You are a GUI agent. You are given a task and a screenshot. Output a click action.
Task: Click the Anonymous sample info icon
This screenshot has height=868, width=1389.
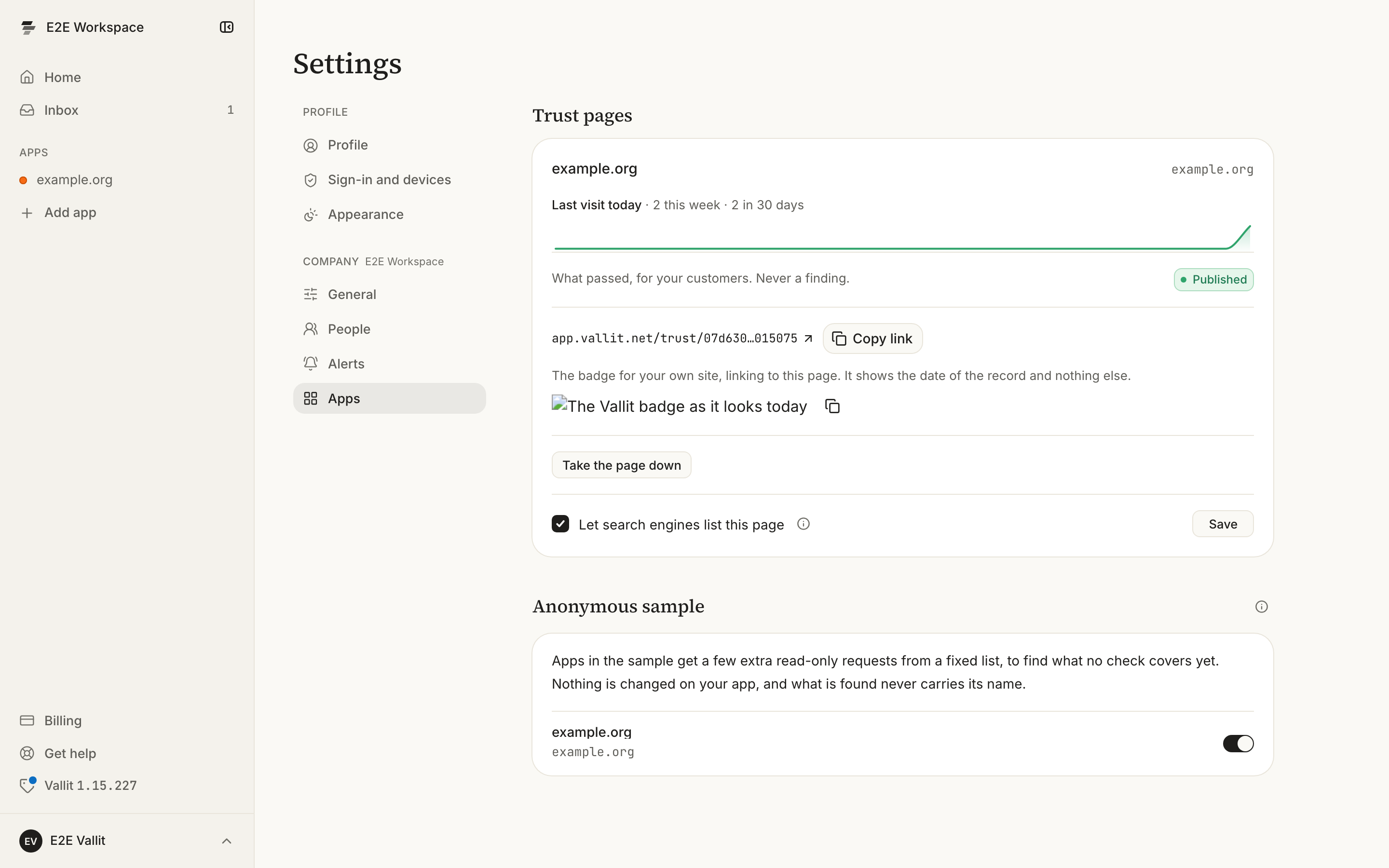pos(1261,607)
